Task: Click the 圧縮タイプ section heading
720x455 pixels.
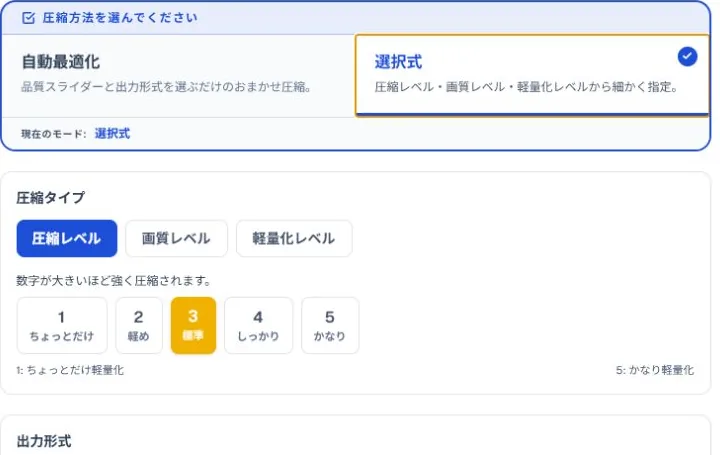Action: [x=51, y=197]
